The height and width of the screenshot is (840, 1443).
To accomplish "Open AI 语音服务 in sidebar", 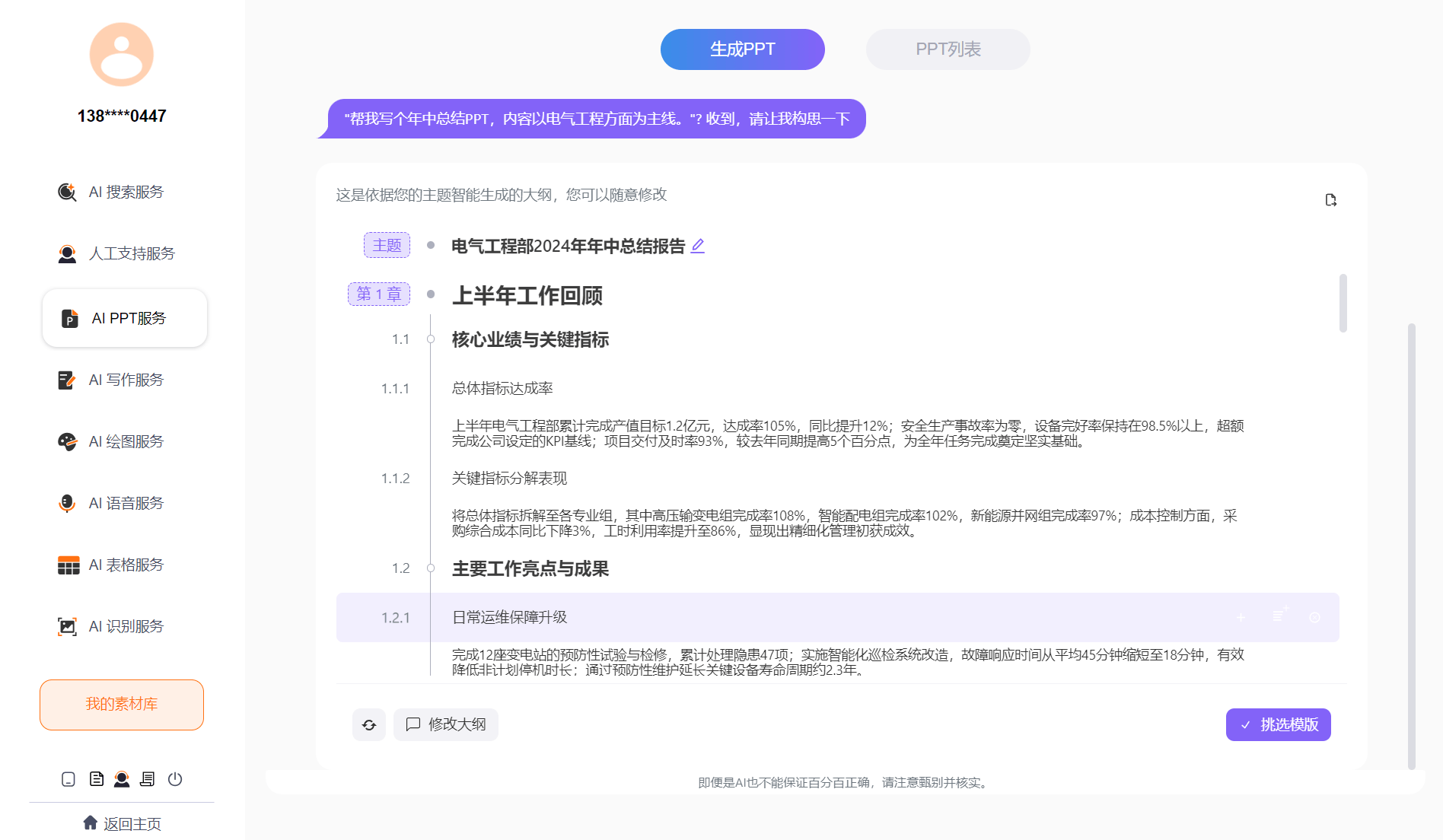I will 111,503.
